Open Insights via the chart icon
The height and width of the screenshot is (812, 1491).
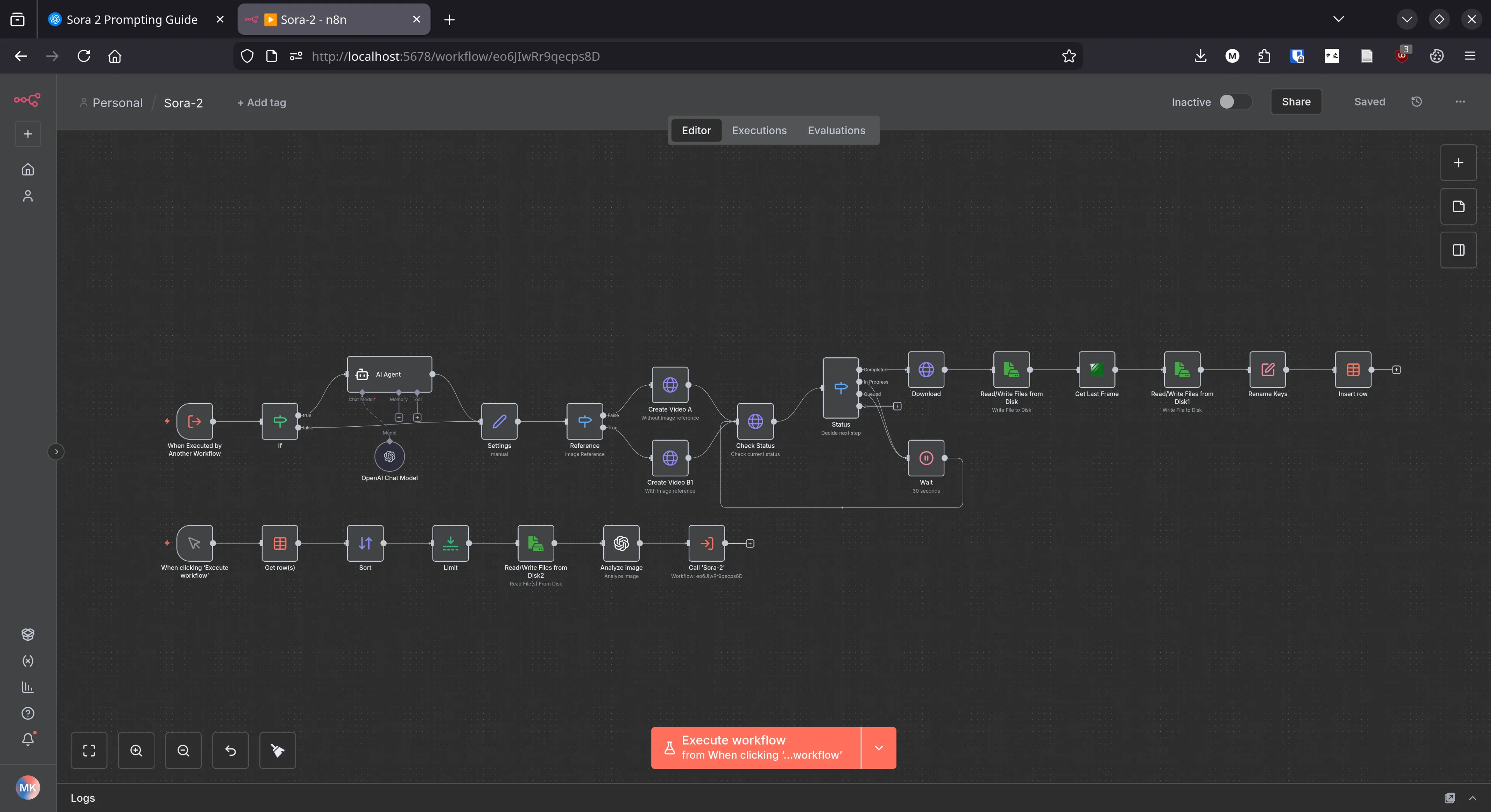(x=27, y=687)
